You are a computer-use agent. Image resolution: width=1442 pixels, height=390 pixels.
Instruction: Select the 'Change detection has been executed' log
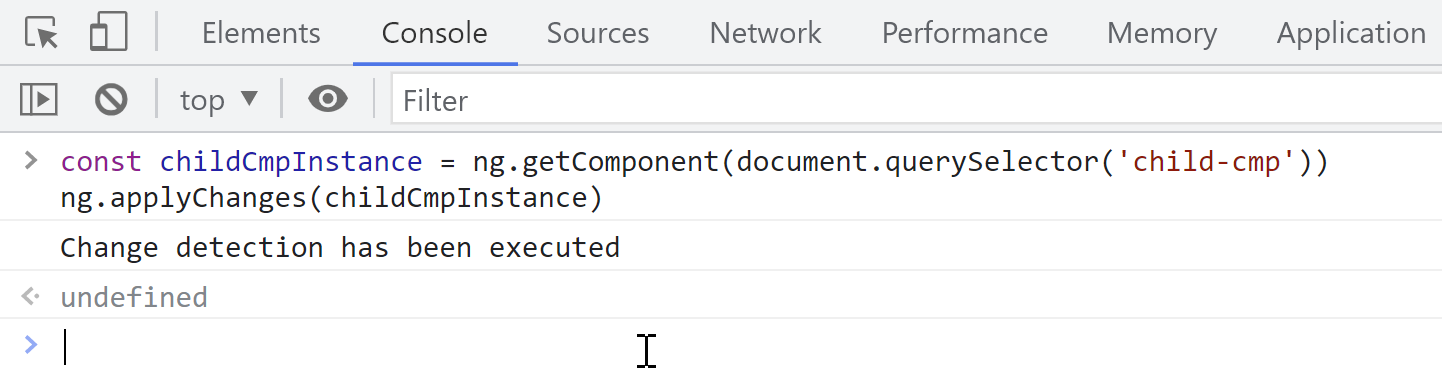[x=340, y=247]
